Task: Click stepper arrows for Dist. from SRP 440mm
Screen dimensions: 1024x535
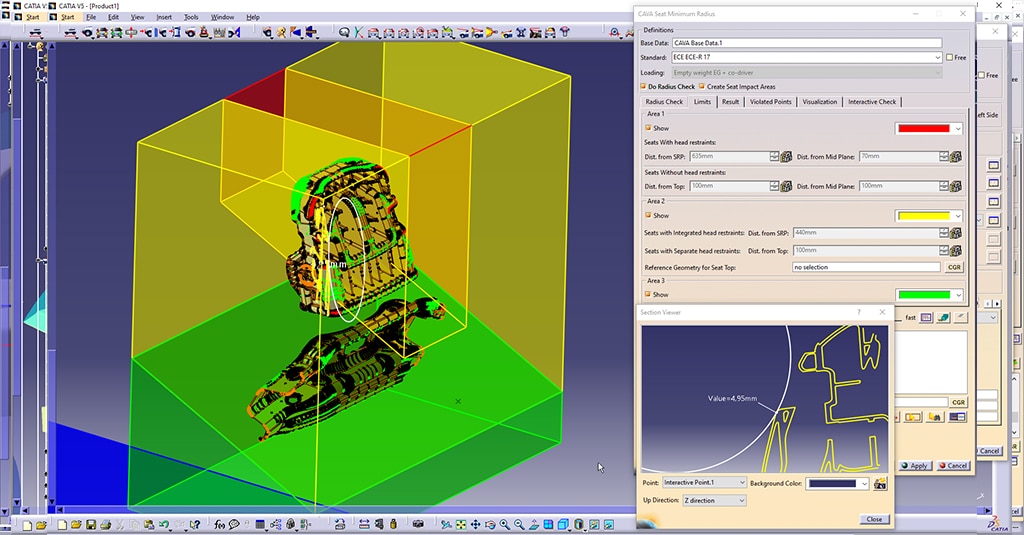Action: 944,233
